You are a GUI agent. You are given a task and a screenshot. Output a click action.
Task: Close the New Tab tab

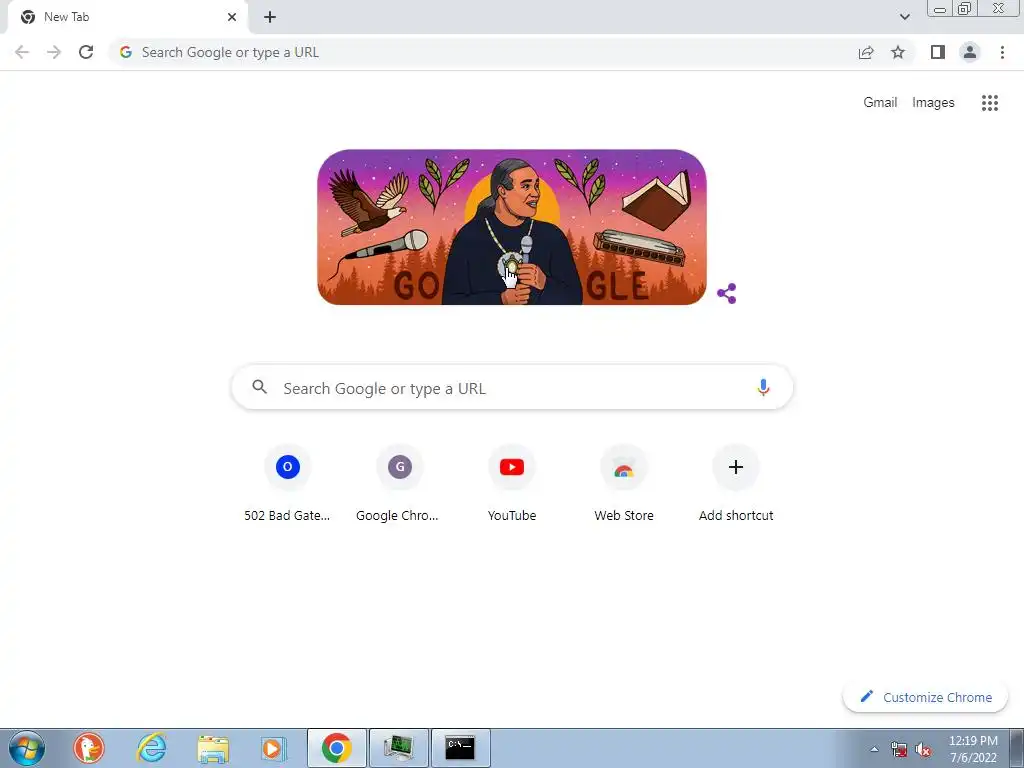point(232,17)
